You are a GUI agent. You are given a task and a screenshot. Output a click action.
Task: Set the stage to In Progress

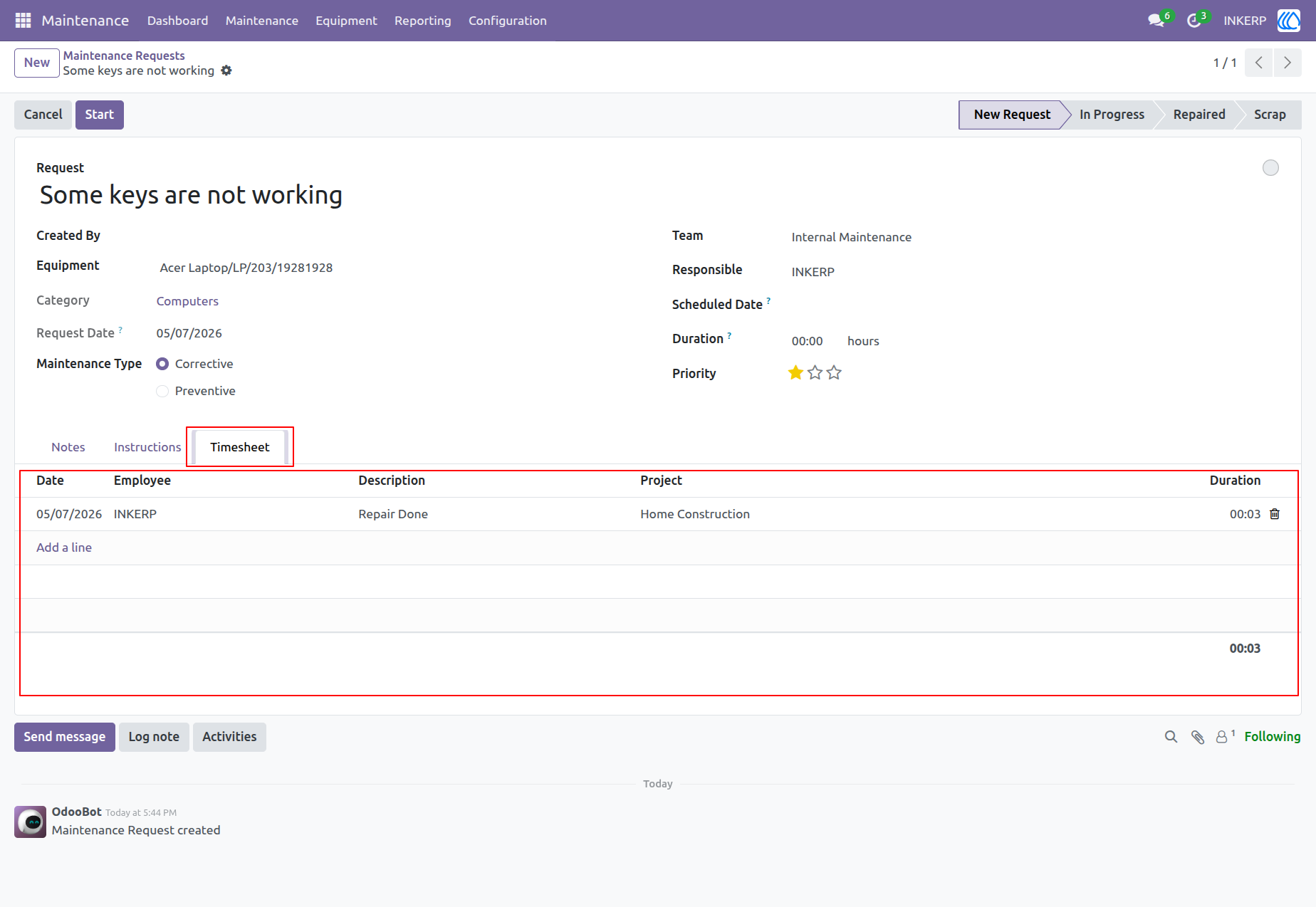[1112, 115]
